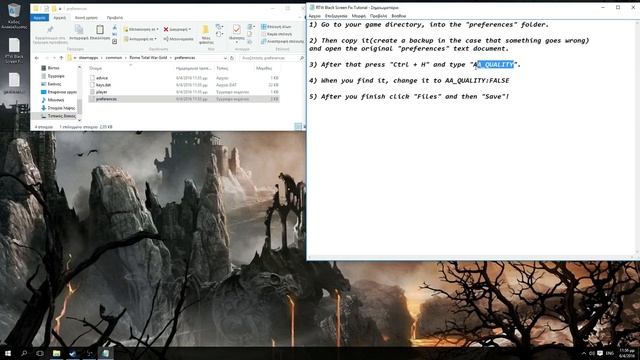Viewport: 640px width, 360px height.
Task: Open the Delete dropdown arrow
Action: coord(189,29)
